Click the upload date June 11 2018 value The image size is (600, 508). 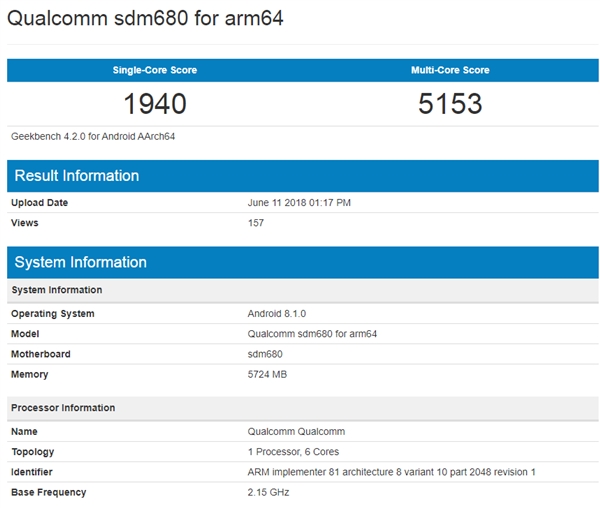pyautogui.click(x=299, y=203)
